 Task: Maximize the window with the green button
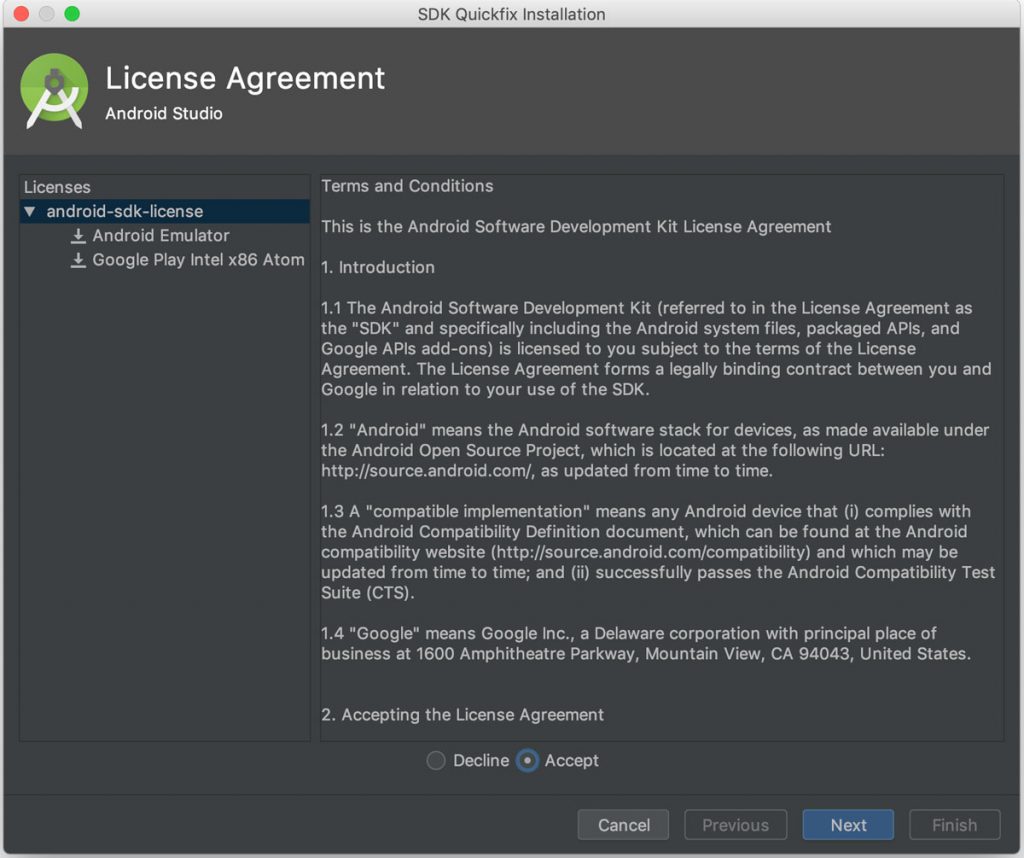(72, 14)
